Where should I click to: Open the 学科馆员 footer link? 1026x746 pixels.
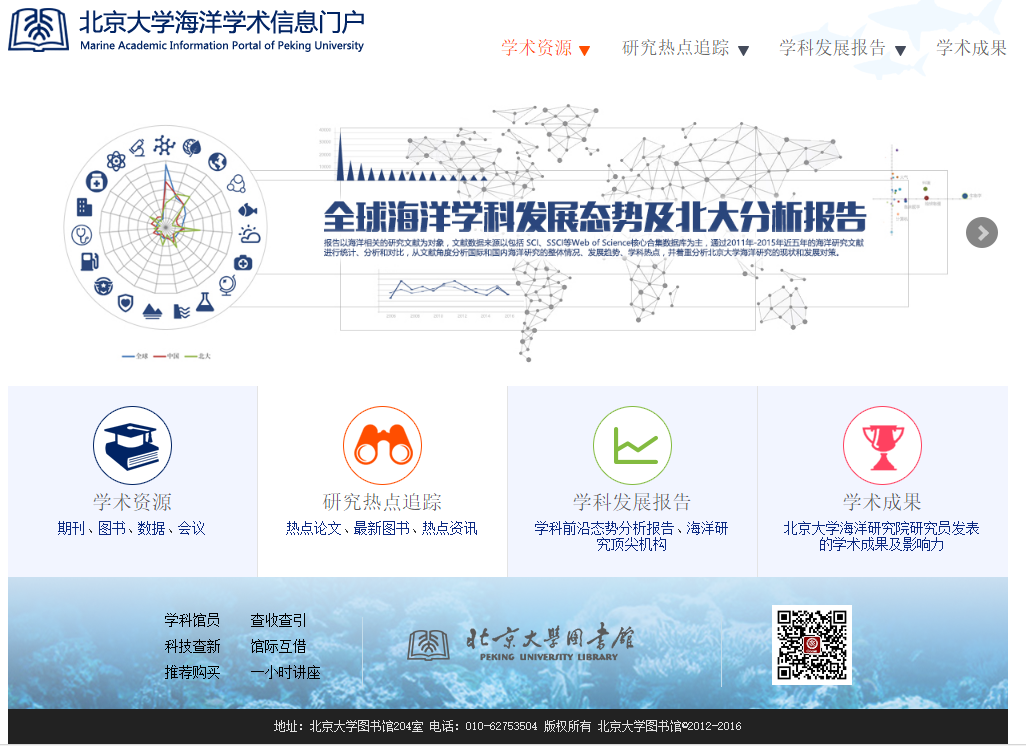click(192, 620)
